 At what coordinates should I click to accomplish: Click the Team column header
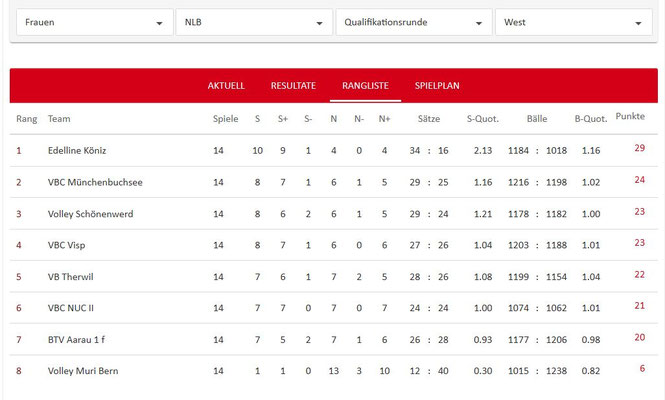point(59,119)
